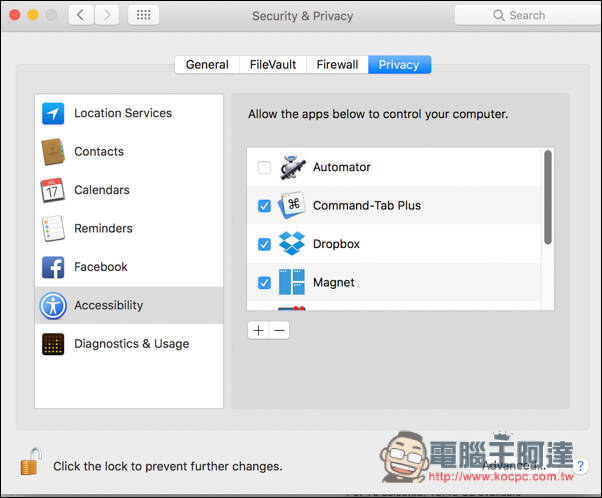This screenshot has height=498, width=602.
Task: Select the Privacy tab
Action: coord(399,65)
